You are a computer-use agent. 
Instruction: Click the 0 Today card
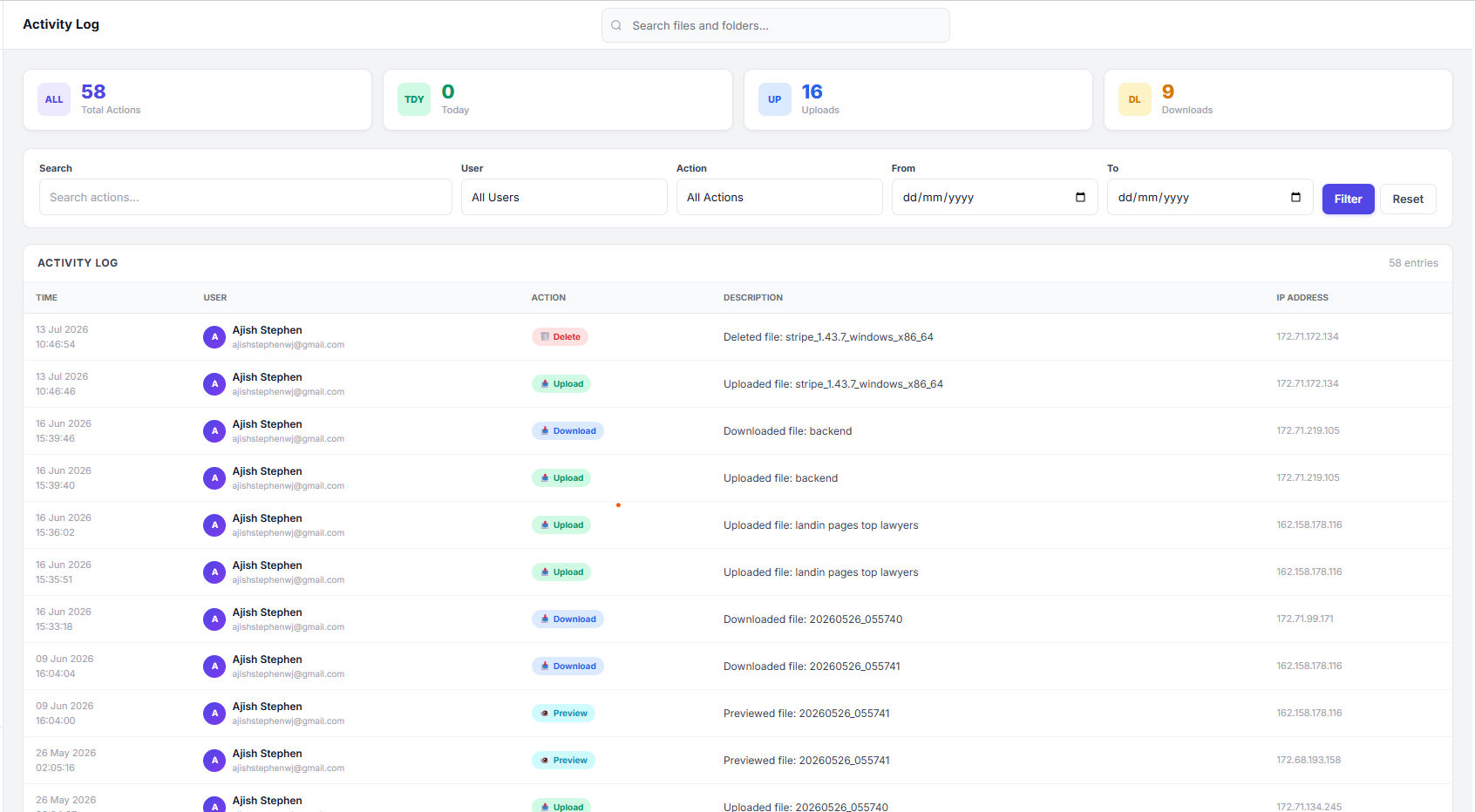coord(558,100)
